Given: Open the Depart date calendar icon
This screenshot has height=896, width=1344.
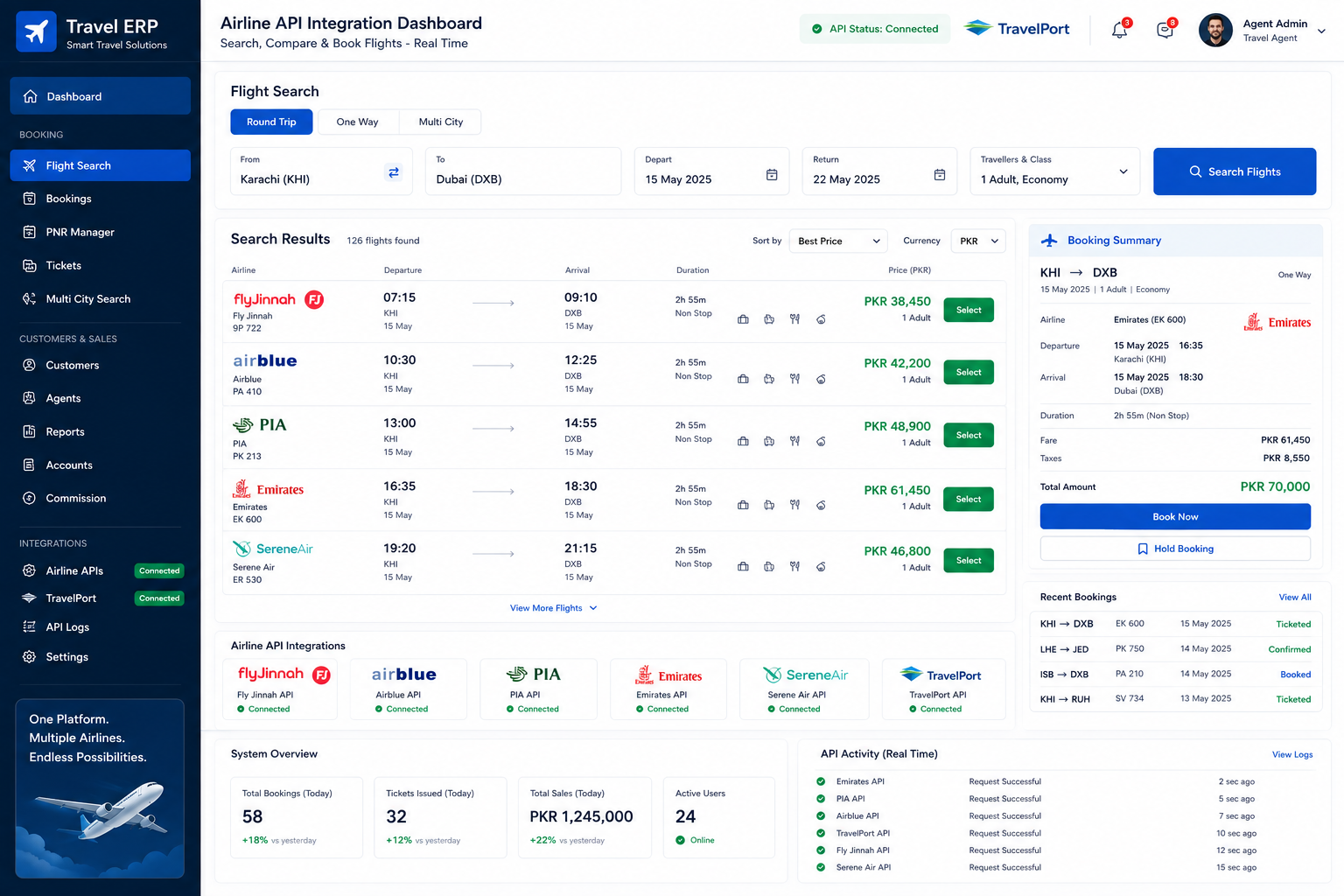Looking at the screenshot, I should pos(772,175).
